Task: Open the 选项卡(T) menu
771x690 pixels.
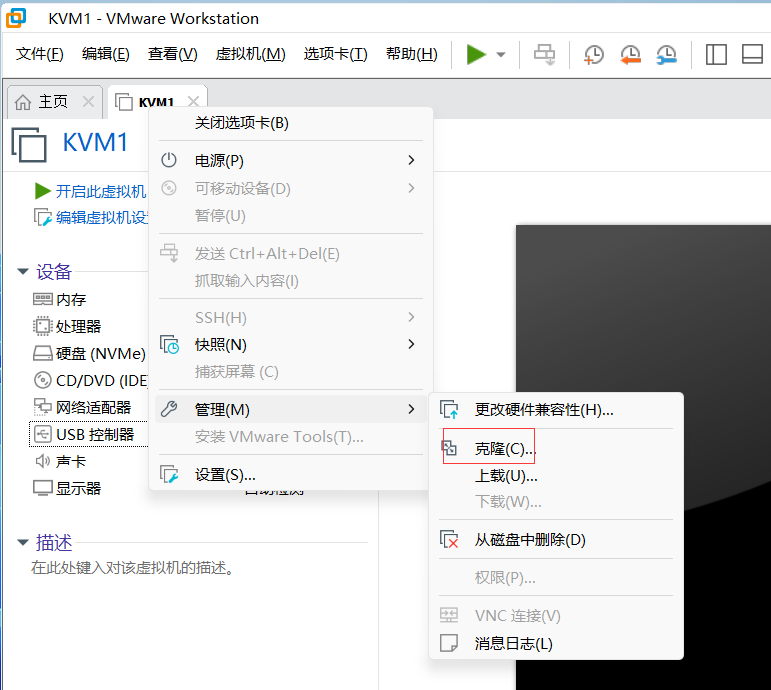Action: coord(335,54)
